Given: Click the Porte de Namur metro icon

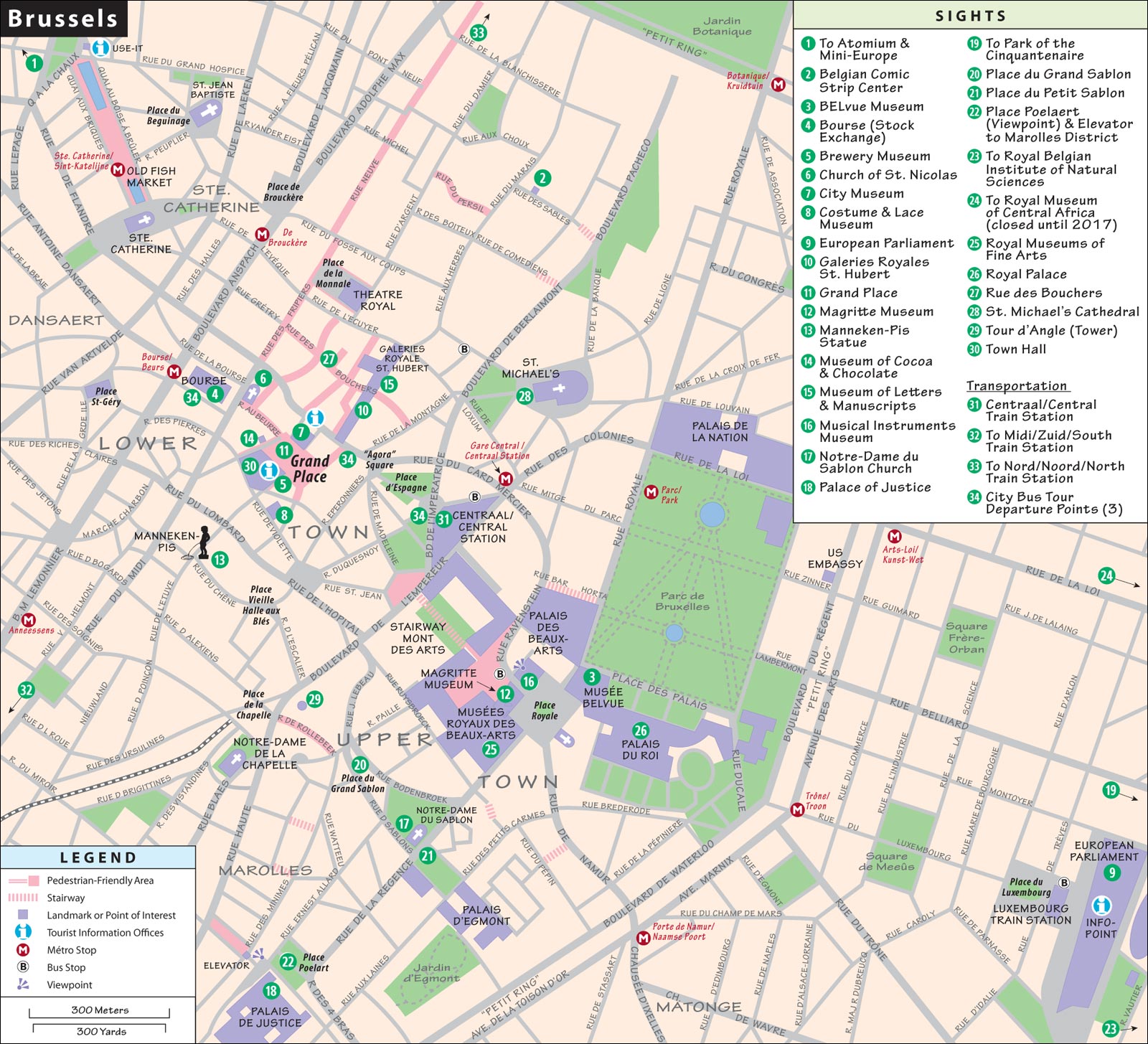Looking at the screenshot, I should click(x=643, y=939).
